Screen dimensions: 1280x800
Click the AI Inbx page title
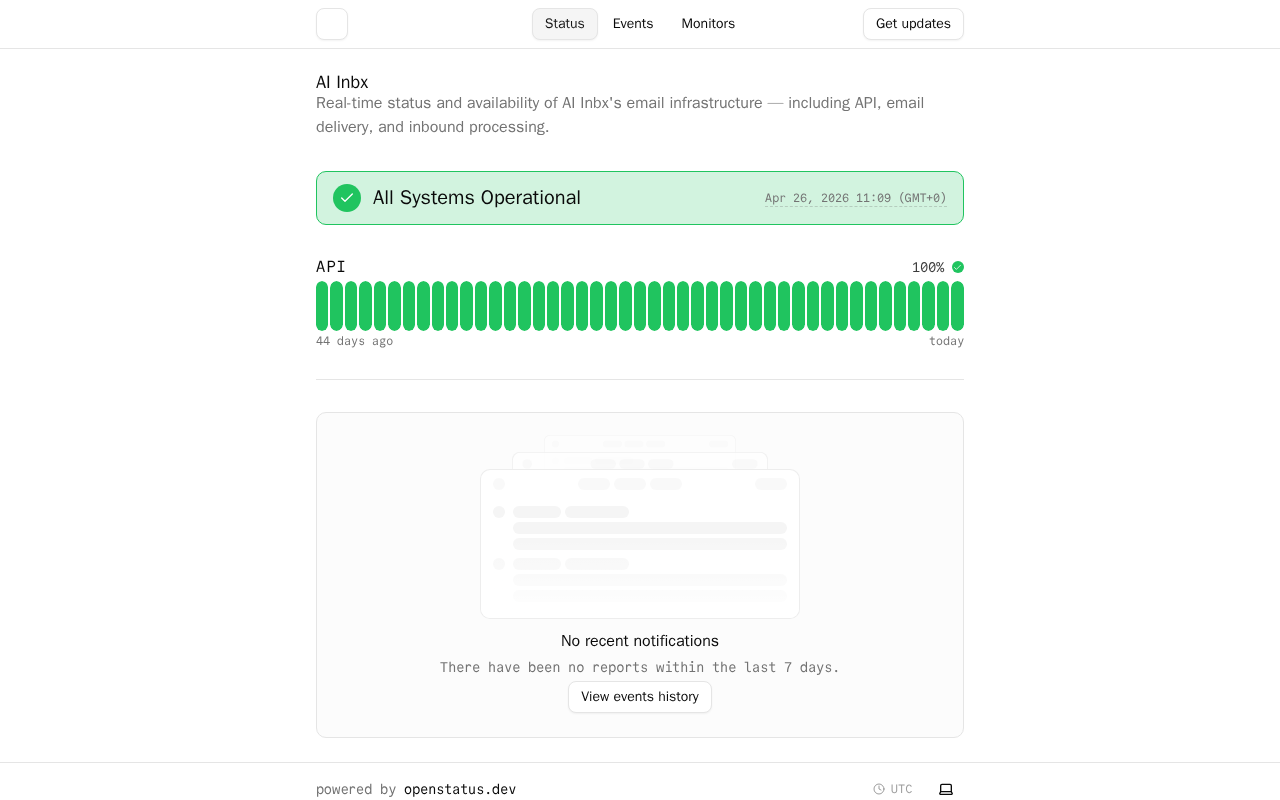[x=342, y=82]
